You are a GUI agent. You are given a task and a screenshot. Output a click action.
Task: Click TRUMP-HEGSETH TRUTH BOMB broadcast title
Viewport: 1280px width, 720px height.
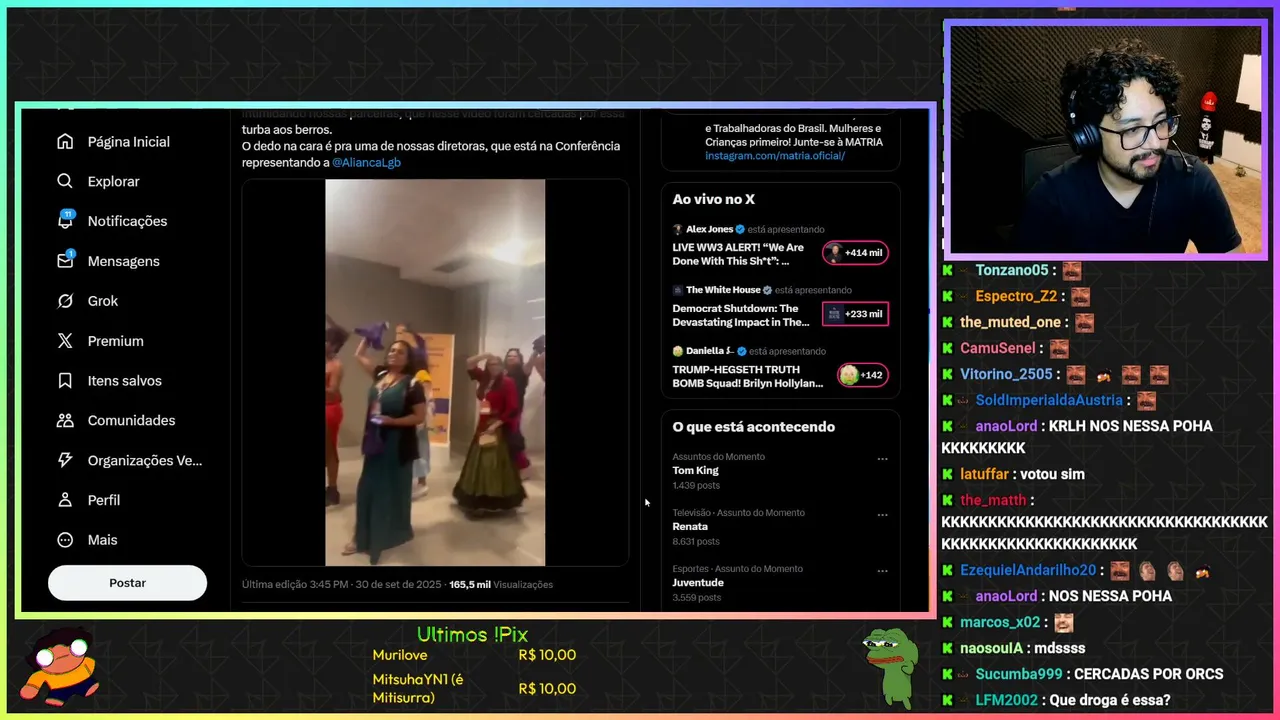tap(748, 376)
